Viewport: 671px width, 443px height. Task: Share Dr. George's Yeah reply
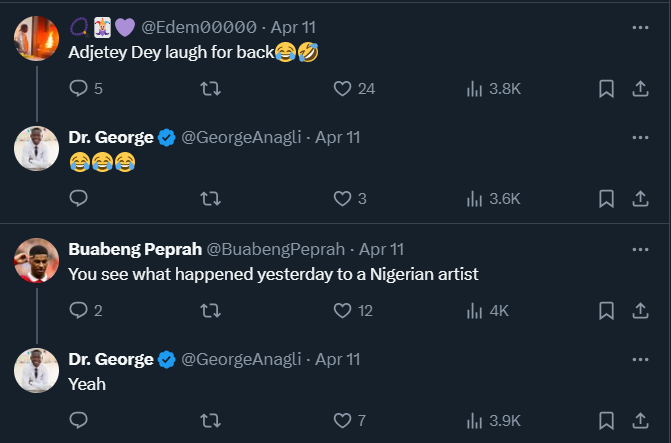[640, 420]
